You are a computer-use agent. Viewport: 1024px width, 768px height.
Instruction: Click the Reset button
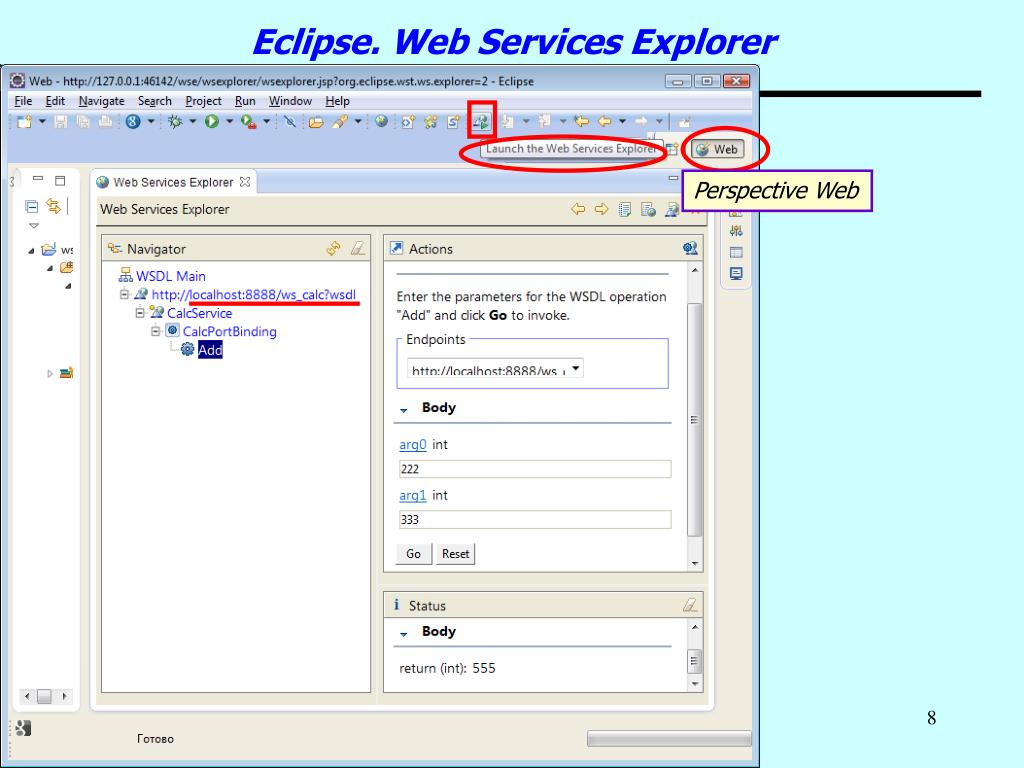pos(455,554)
